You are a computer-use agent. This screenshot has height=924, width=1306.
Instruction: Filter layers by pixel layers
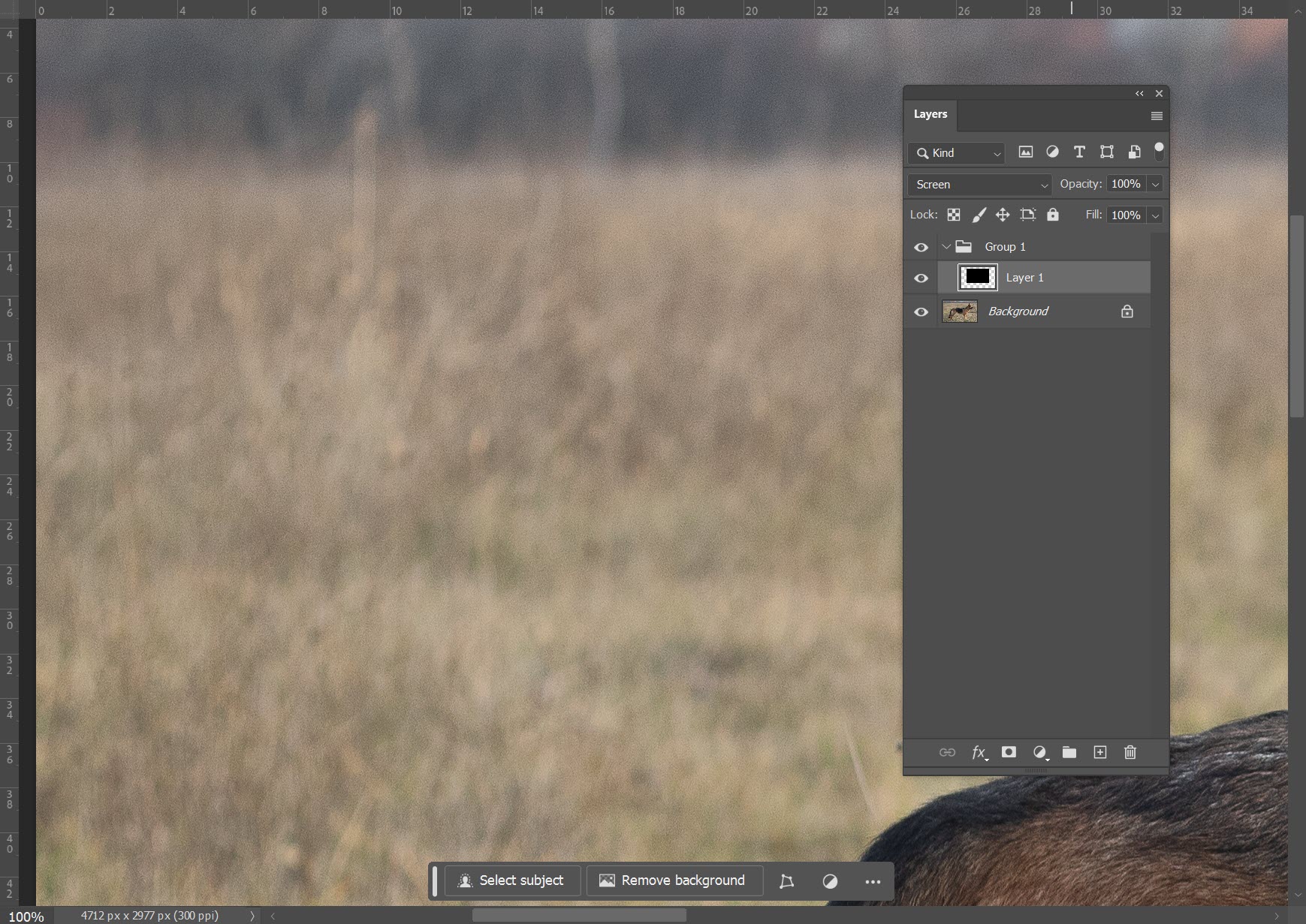tap(1025, 152)
